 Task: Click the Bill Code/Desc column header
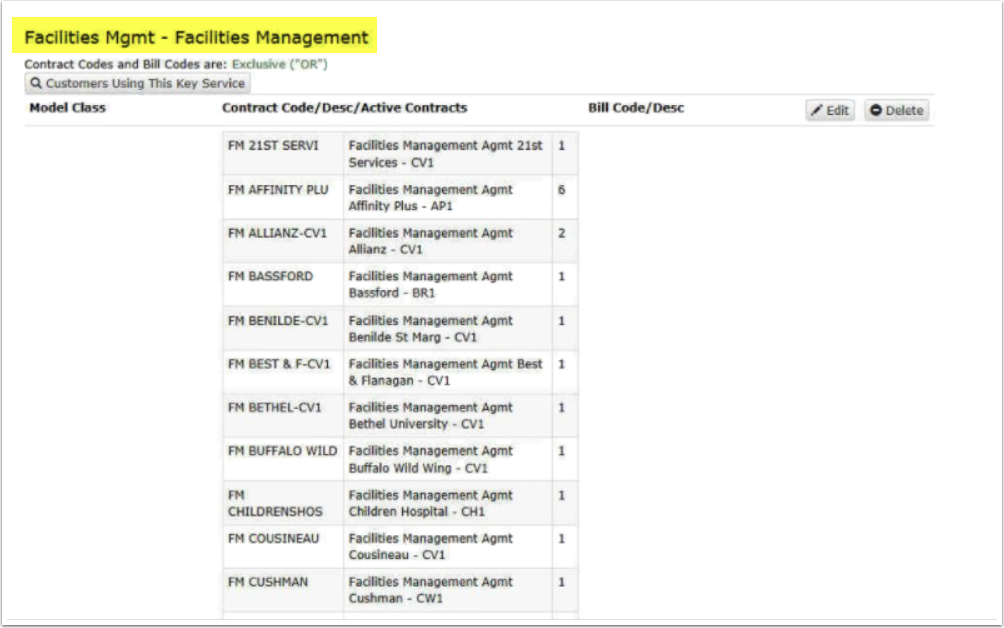(x=636, y=108)
